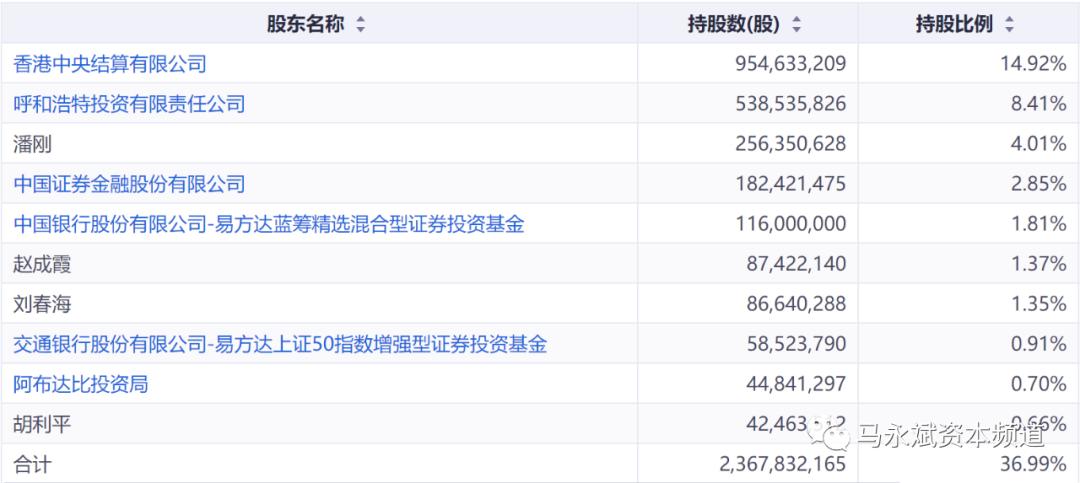Sort by the 持股数(股) column sort arrows
The width and height of the screenshot is (1080, 483).
[796, 25]
